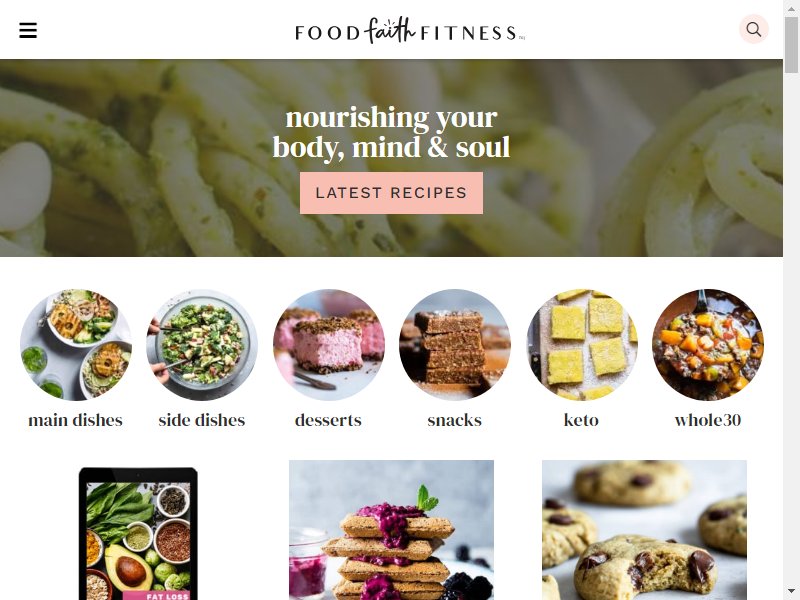Open the chocolate chip cookies recipe photo
800x600 pixels.
644,530
